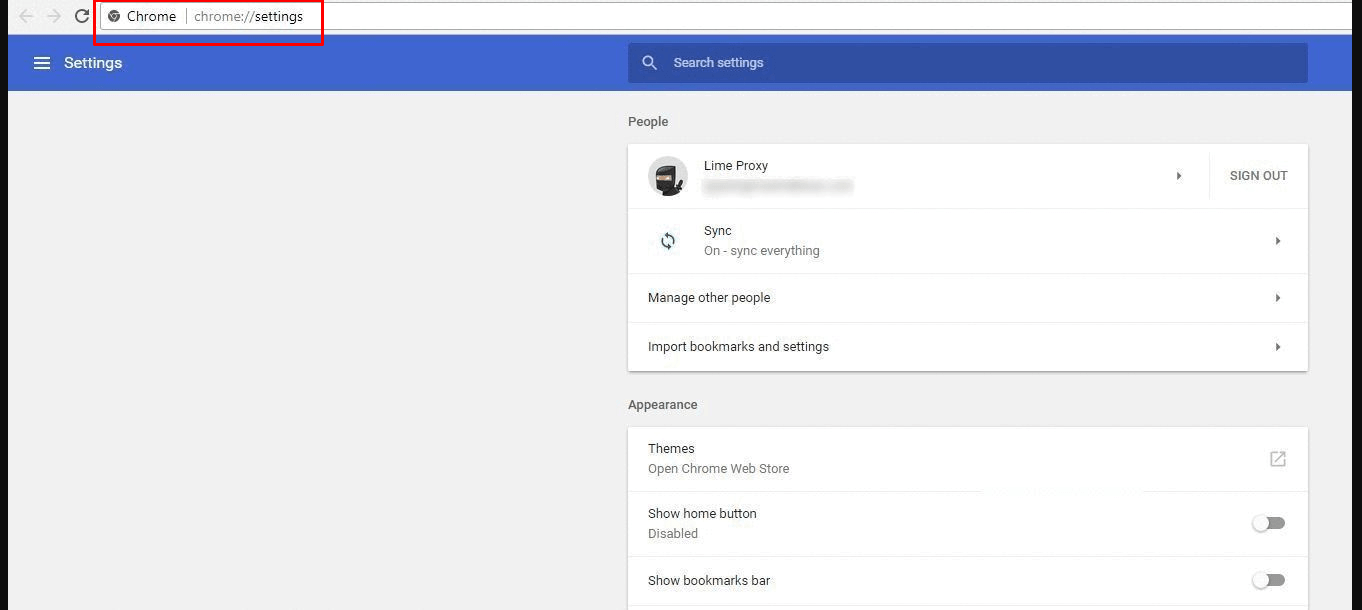The image size is (1362, 610).
Task: Click the Search settings field
Action: (980, 63)
